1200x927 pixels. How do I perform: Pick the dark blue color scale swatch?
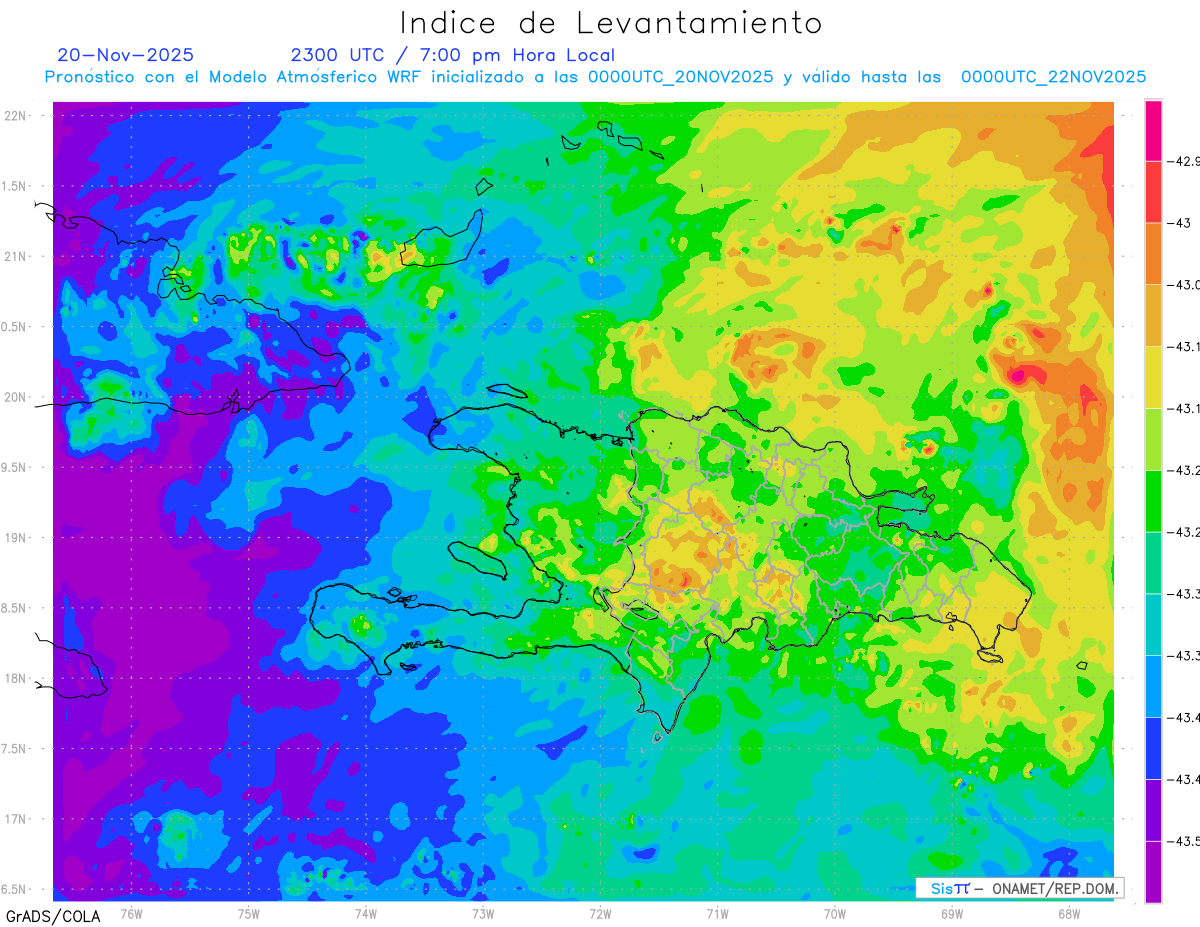click(x=1153, y=748)
